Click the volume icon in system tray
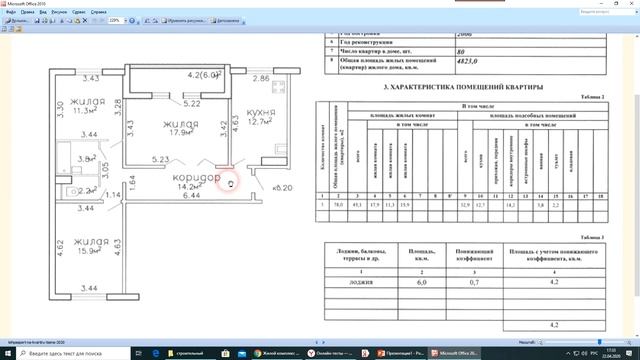The width and height of the screenshot is (640, 360). (x=584, y=353)
